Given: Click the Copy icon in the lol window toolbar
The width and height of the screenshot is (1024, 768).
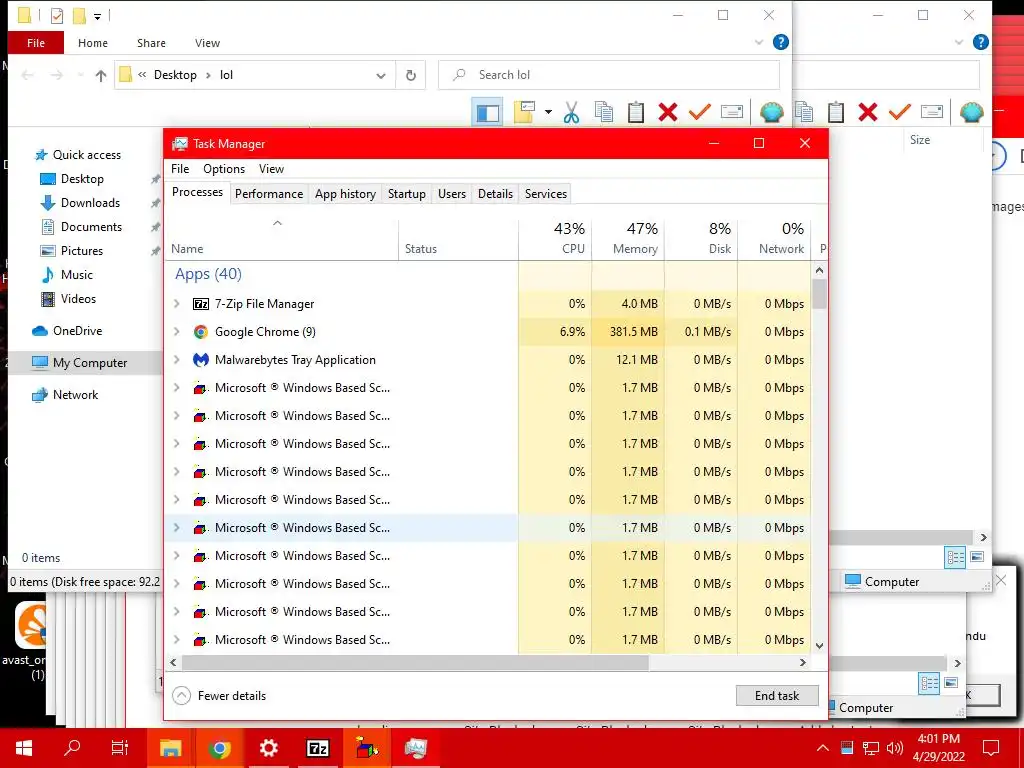Looking at the screenshot, I should tap(604, 112).
